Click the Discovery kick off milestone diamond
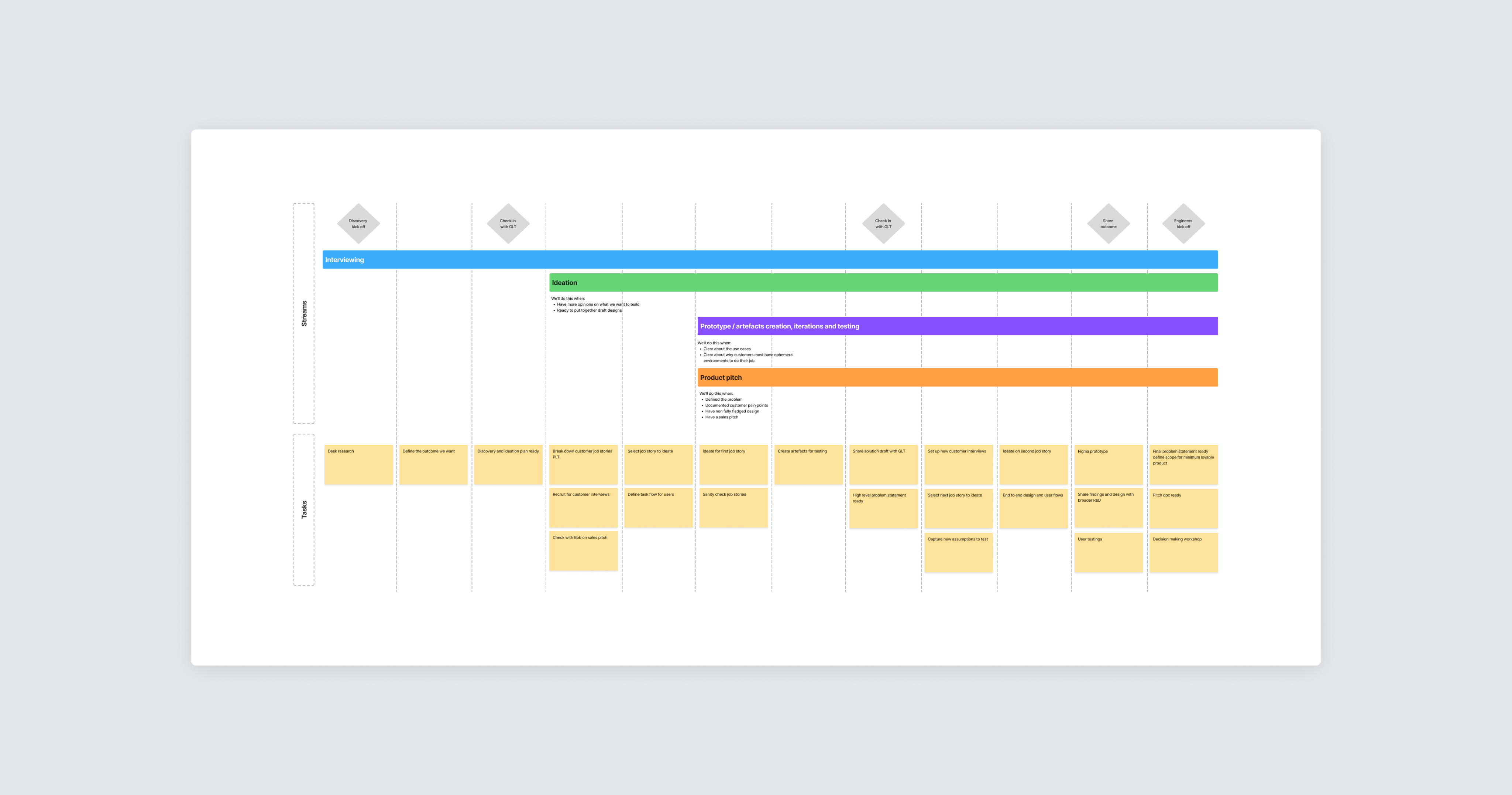The width and height of the screenshot is (1512, 795). point(358,224)
